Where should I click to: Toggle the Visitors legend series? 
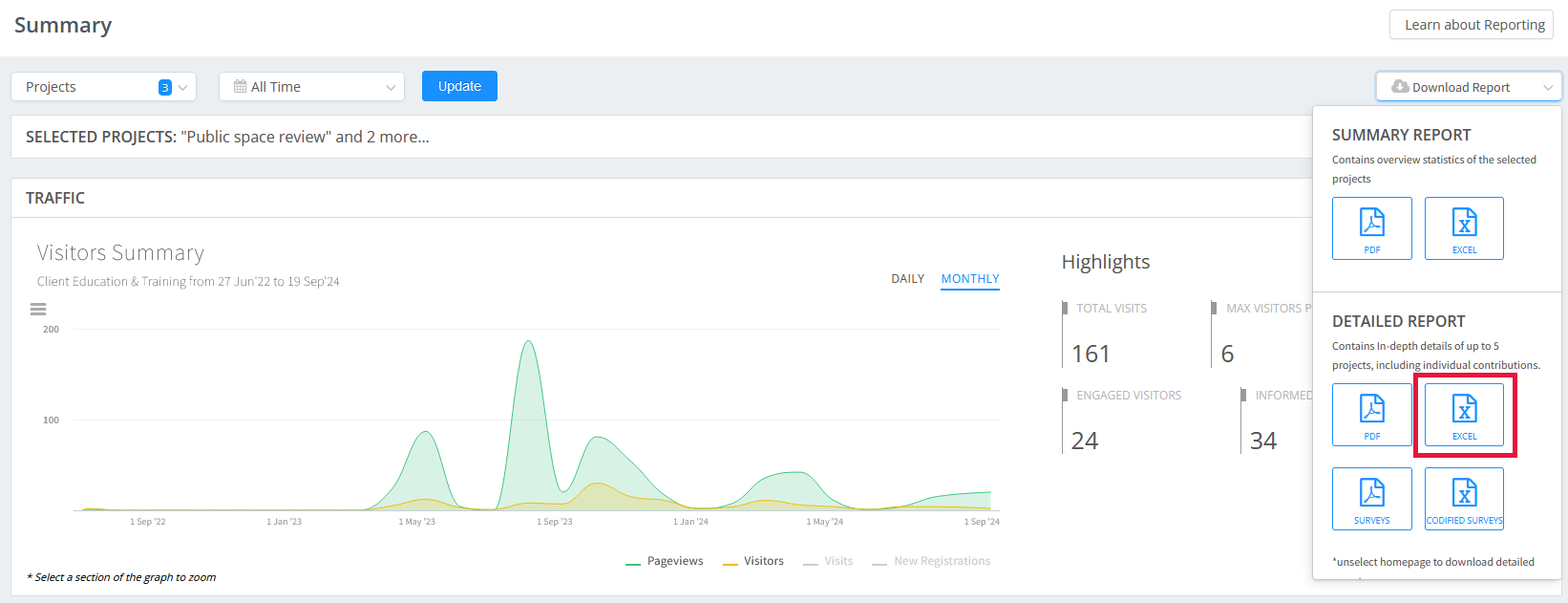[x=753, y=561]
